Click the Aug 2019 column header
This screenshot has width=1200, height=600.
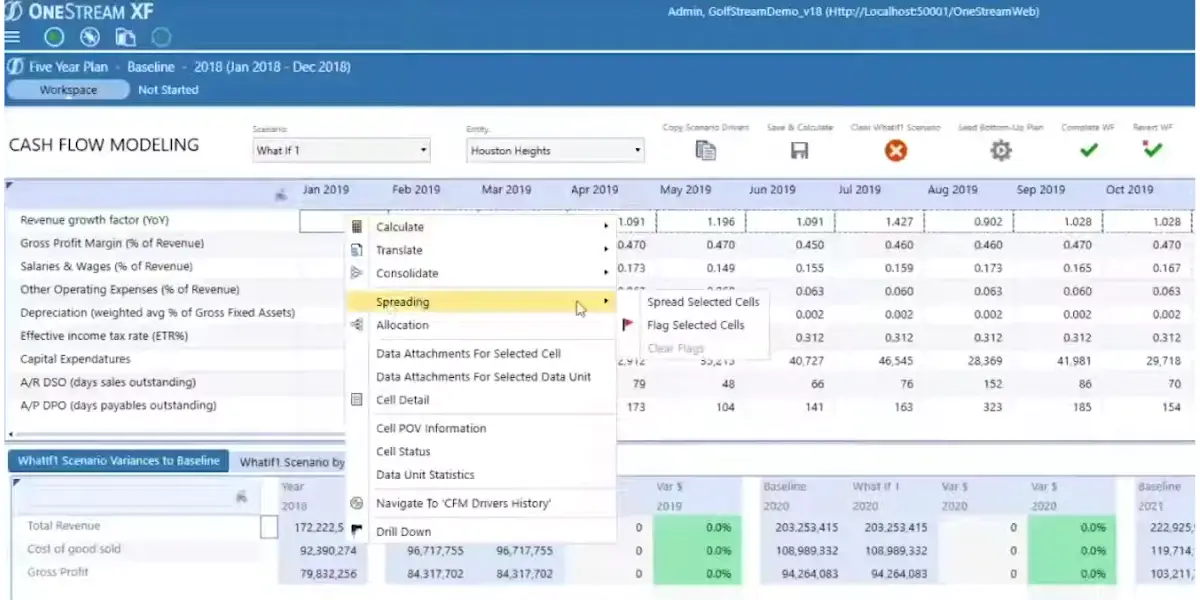(x=952, y=190)
